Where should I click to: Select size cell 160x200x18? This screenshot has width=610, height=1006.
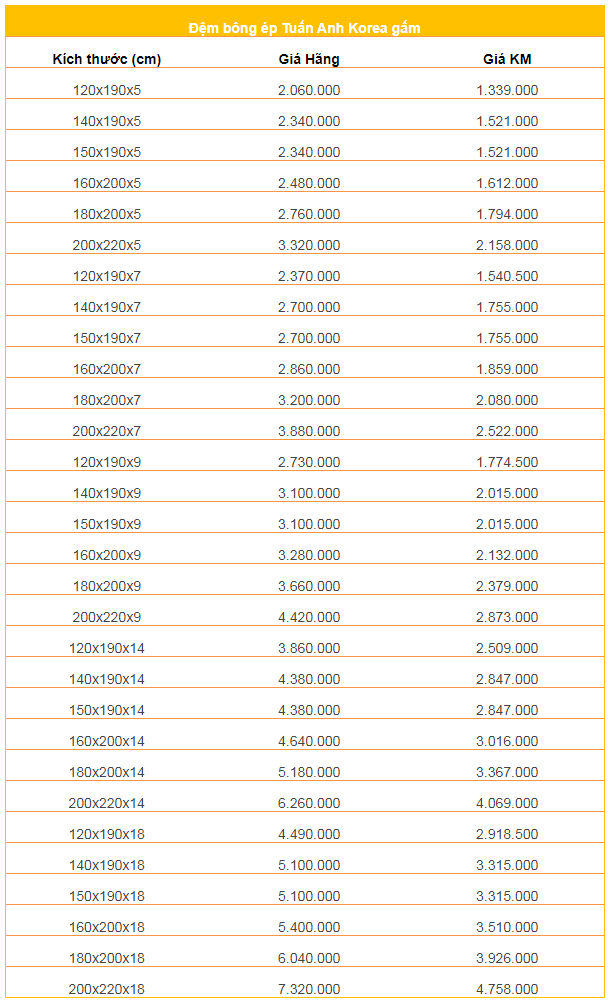106,927
